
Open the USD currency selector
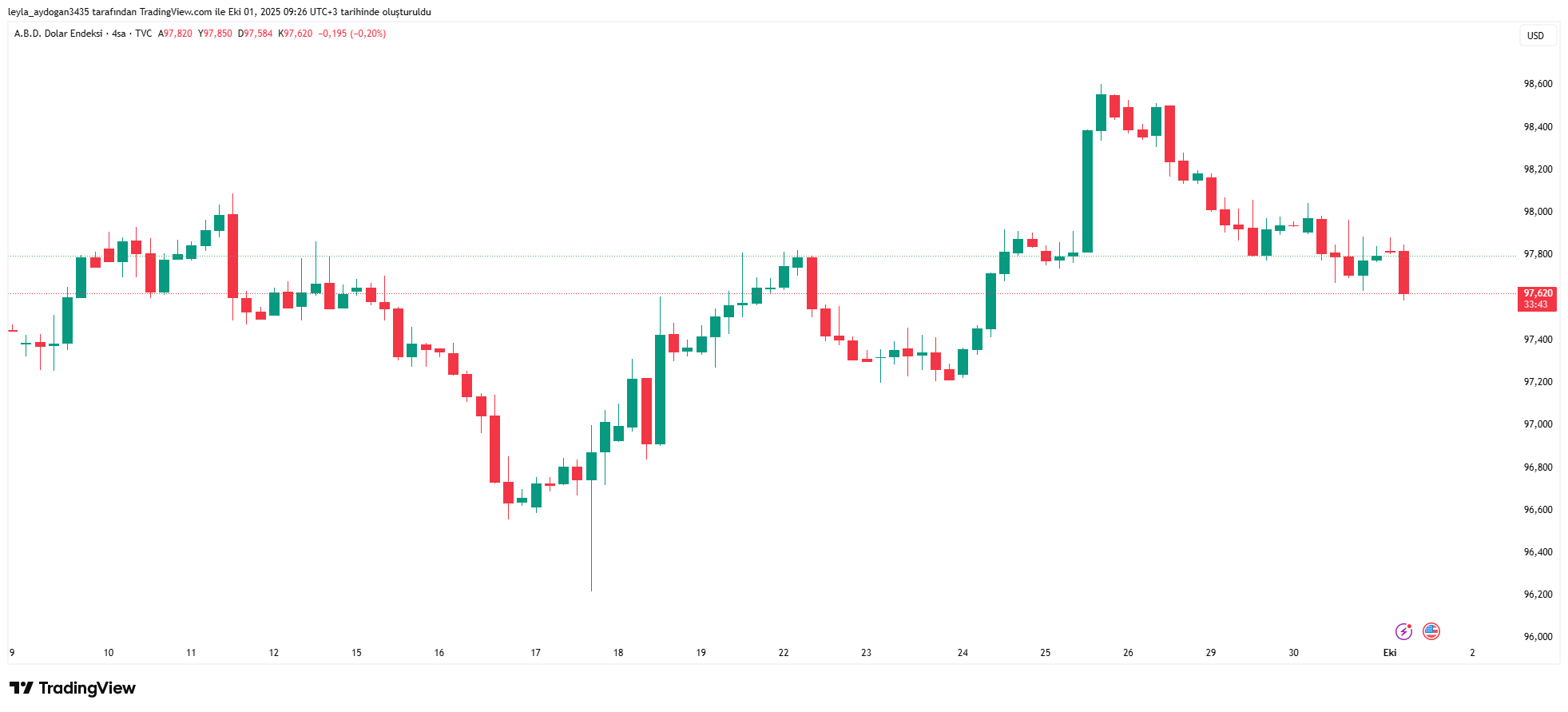1535,35
